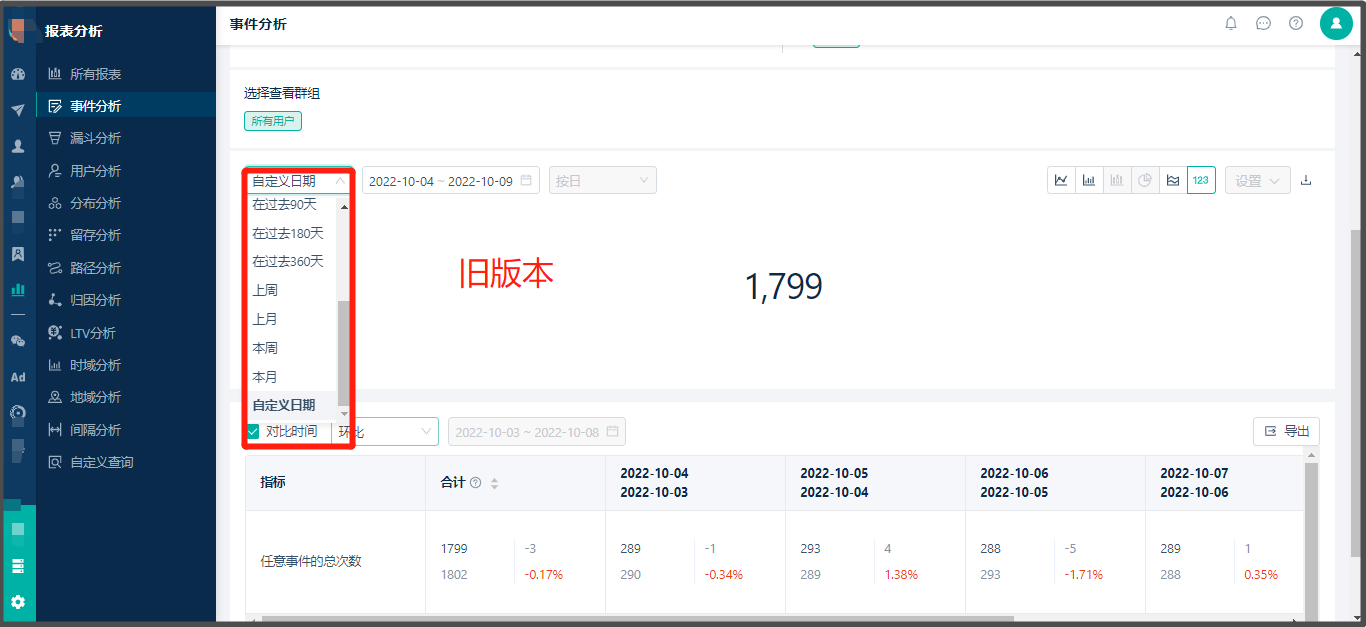Switch to bar chart view
This screenshot has width=1366, height=627.
[x=1089, y=180]
